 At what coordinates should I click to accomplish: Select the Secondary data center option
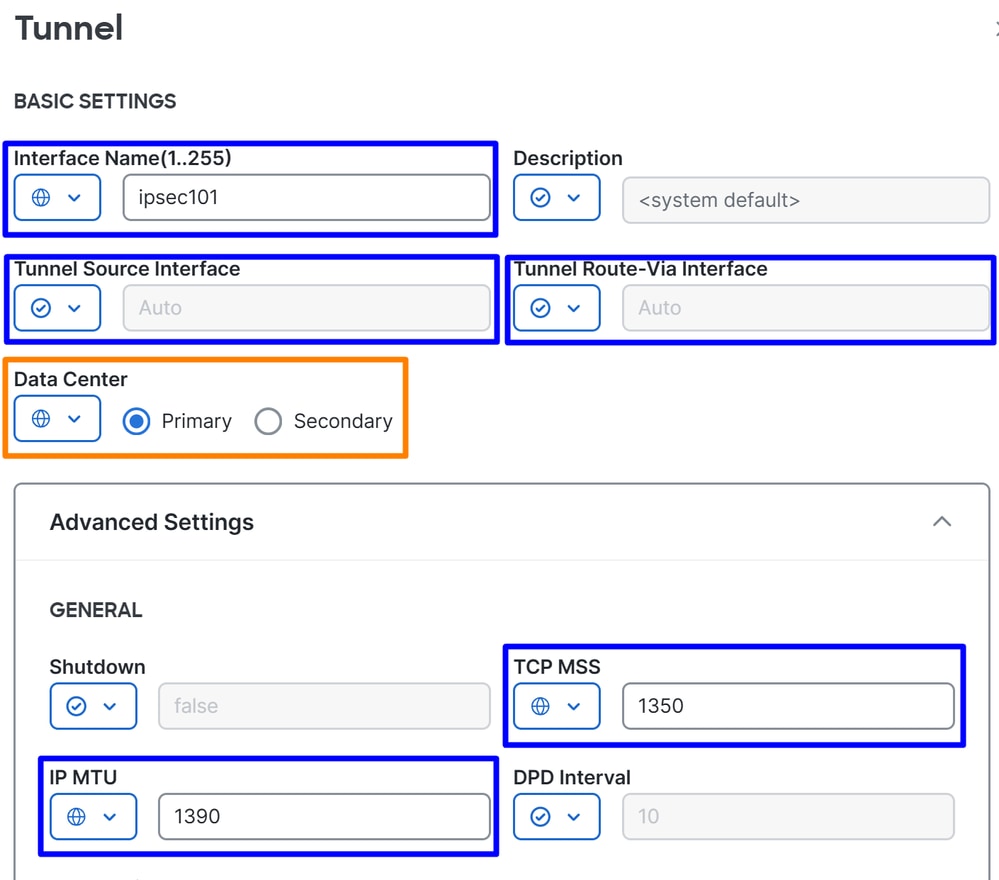(268, 421)
